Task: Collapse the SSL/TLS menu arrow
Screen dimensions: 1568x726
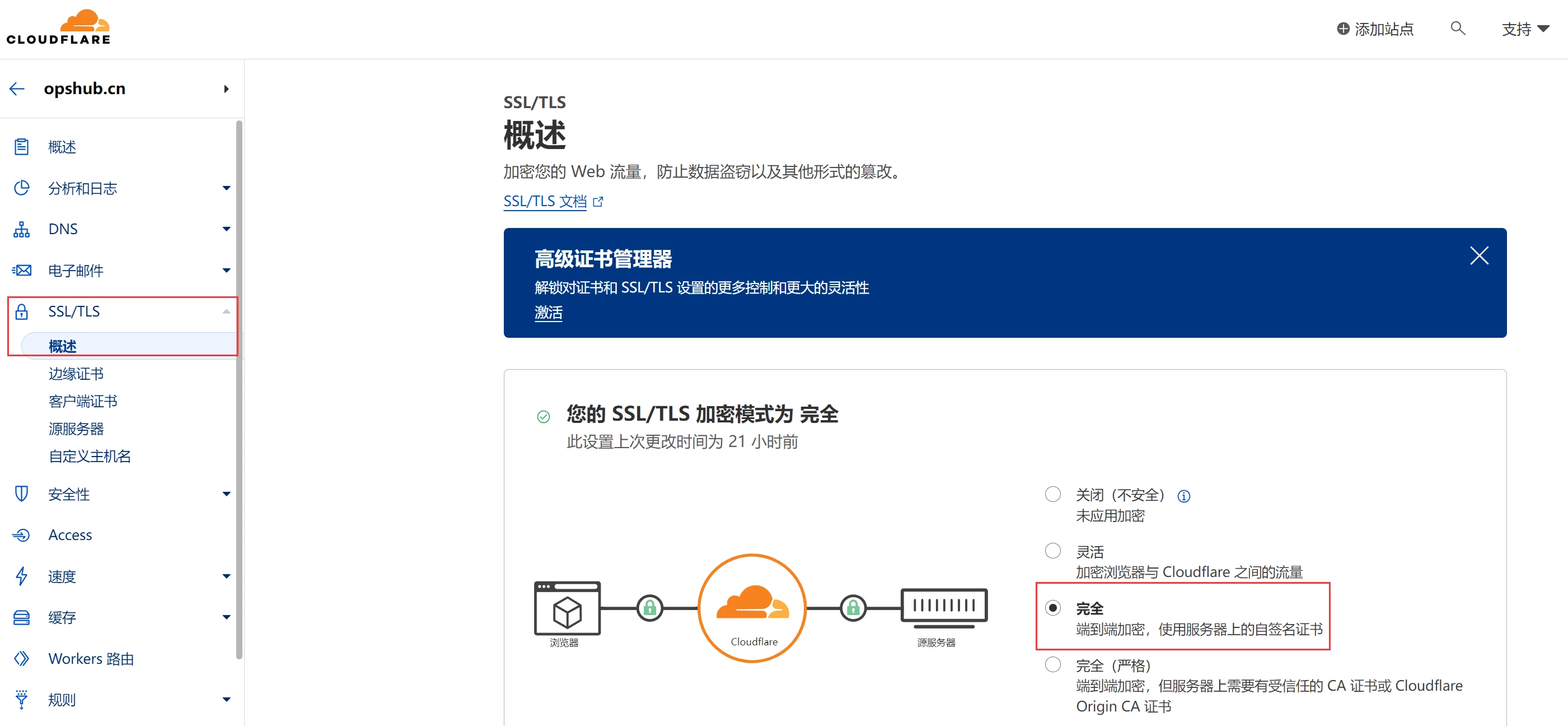Action: [x=226, y=311]
